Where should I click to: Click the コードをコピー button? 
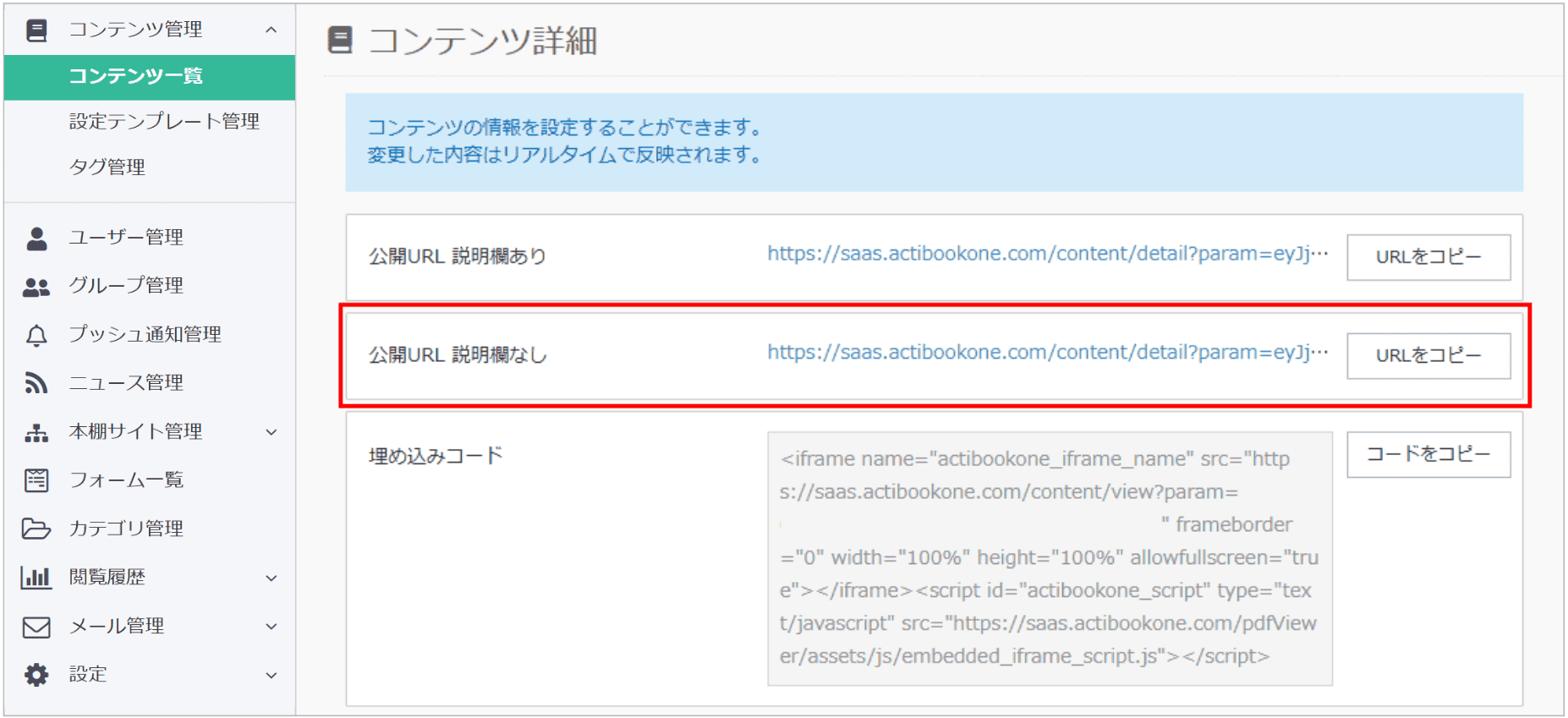(x=1428, y=455)
